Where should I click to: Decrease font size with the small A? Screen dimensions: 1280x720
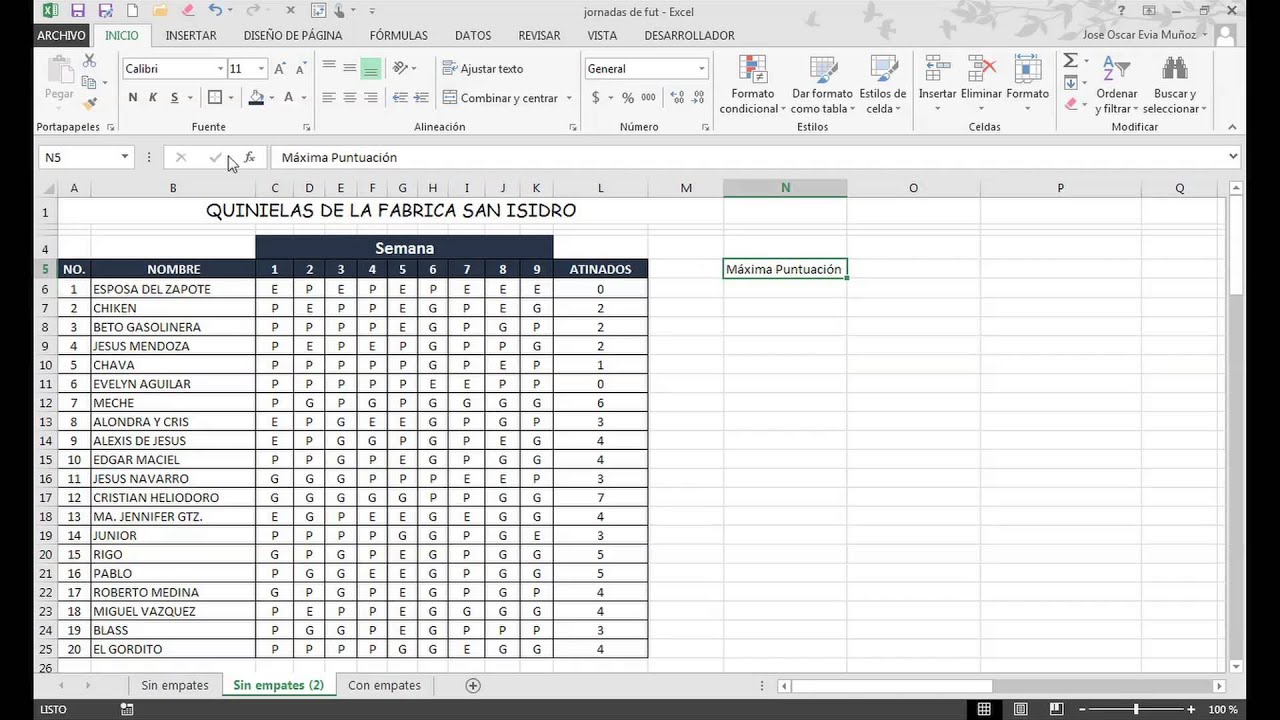tap(300, 69)
